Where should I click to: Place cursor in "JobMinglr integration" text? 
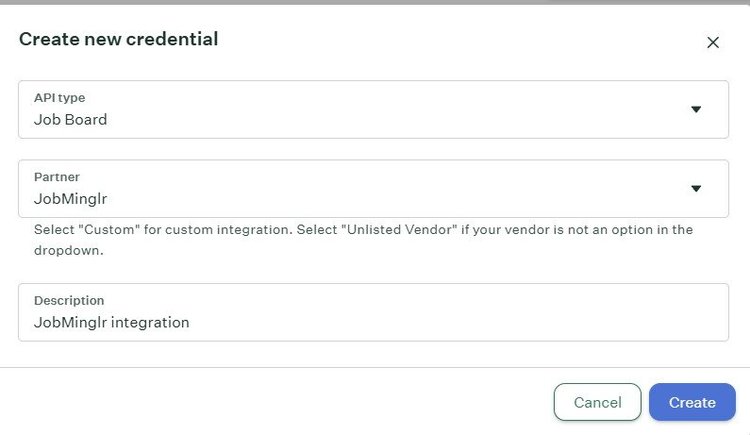[111, 322]
